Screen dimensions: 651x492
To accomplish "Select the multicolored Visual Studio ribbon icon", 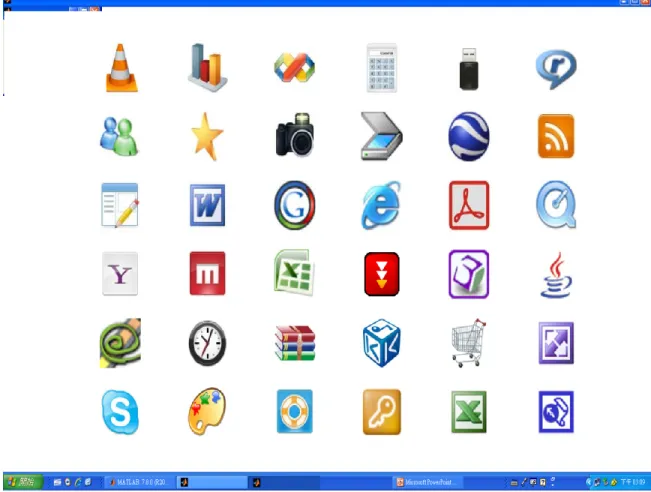I will pos(294,67).
